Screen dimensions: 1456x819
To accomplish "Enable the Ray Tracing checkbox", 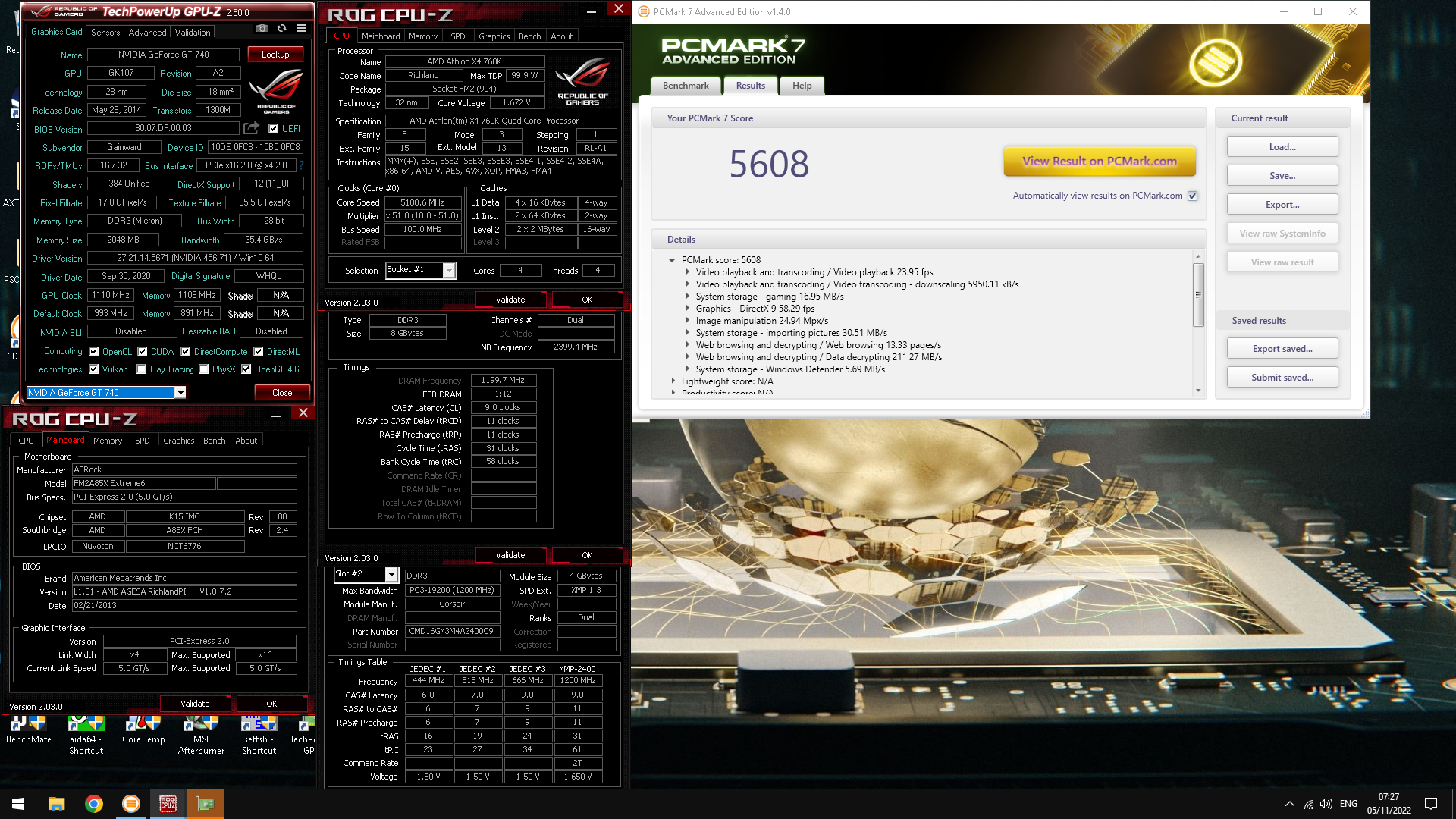I will click(x=142, y=369).
